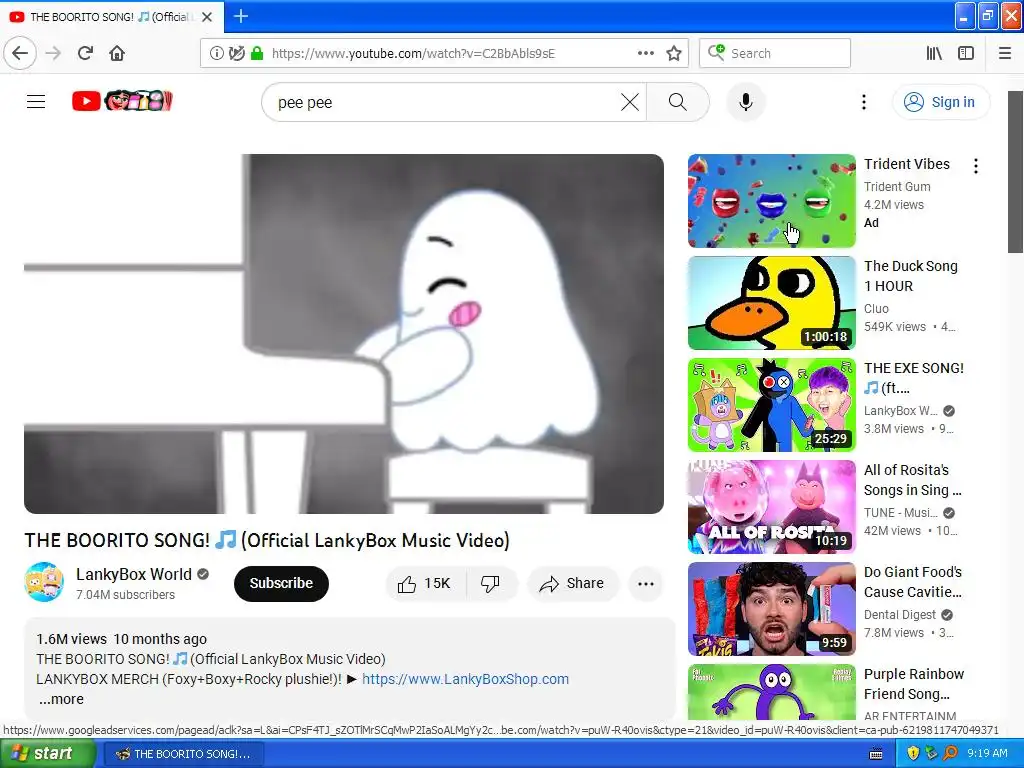View the green padlock connection details
This screenshot has width=1024, height=768.
click(x=257, y=53)
